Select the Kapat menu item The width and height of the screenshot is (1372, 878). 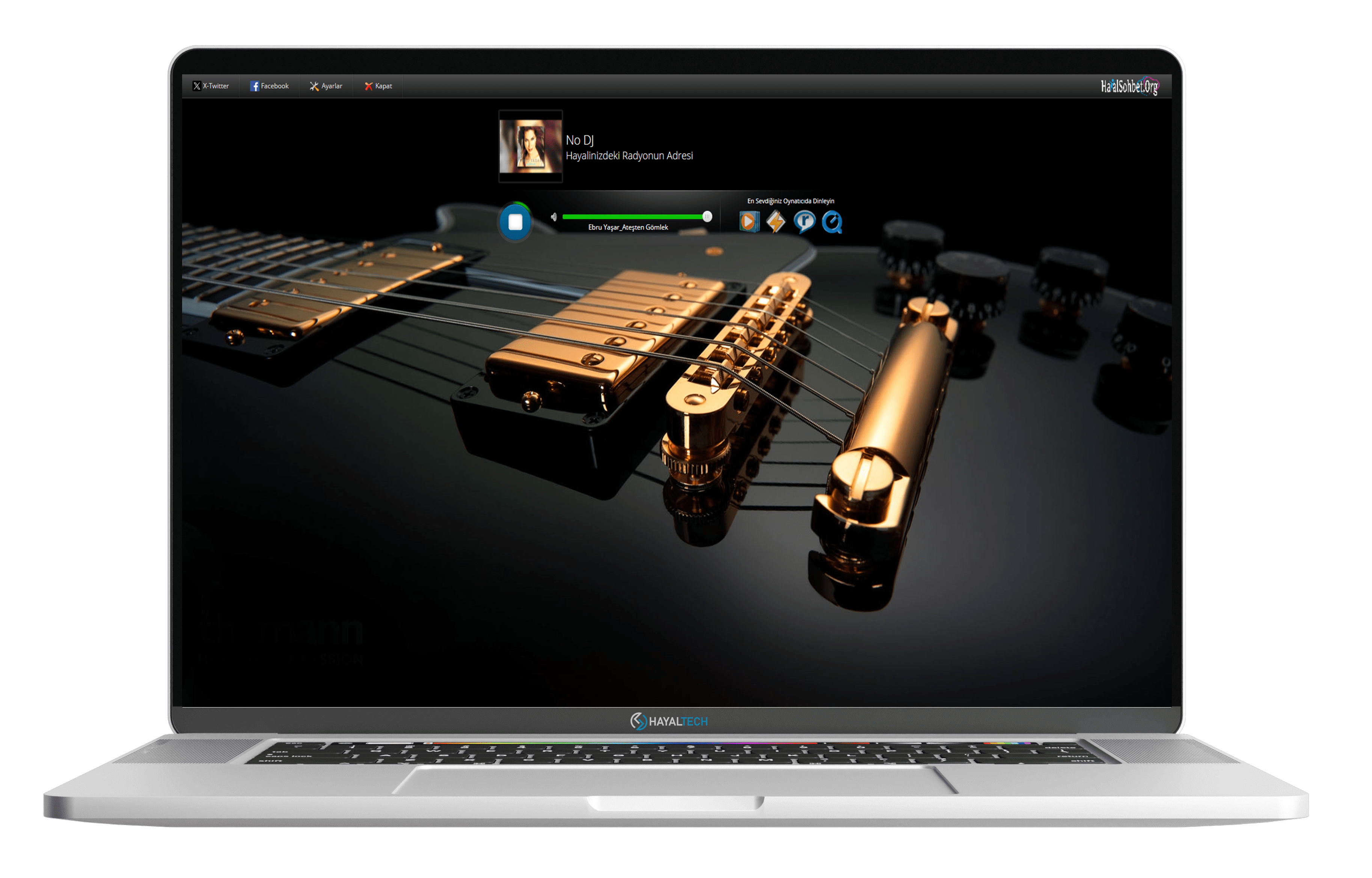pos(384,86)
